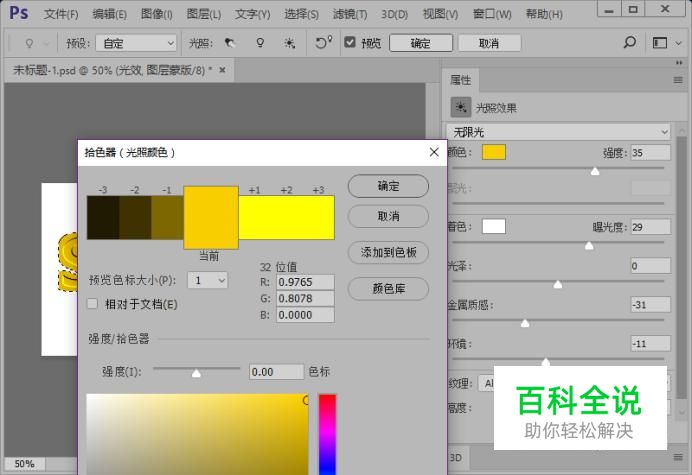
Task: Add a new point light
Action: pyautogui.click(x=260, y=43)
